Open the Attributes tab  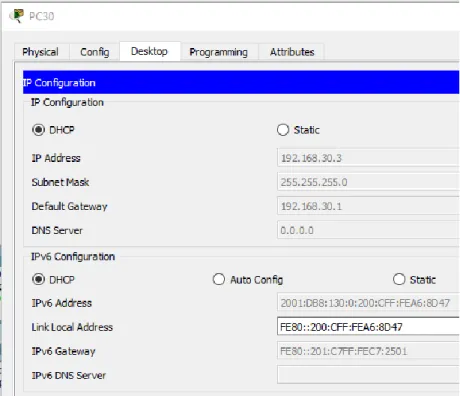pos(292,52)
